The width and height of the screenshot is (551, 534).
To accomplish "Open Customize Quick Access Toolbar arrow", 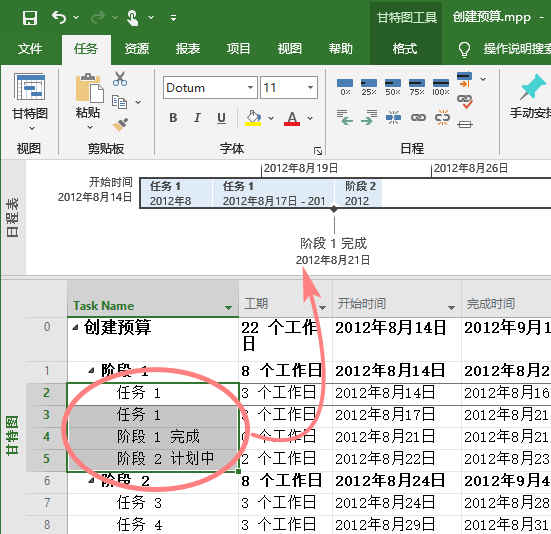I will tap(173, 18).
